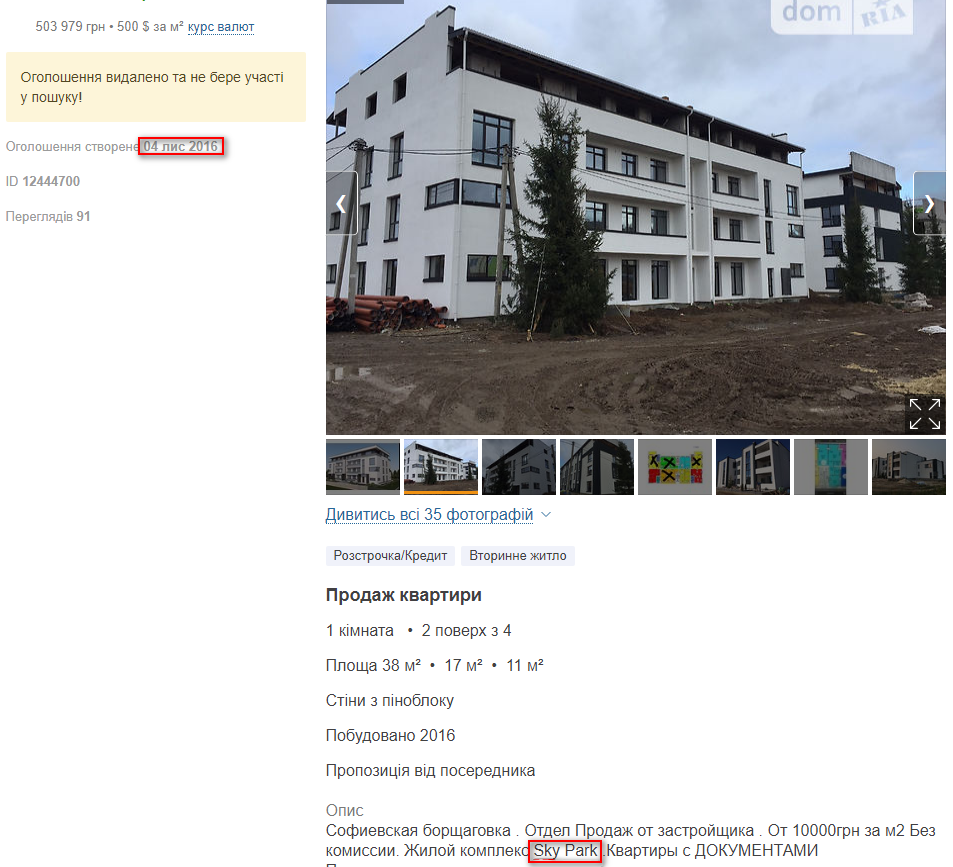
Task: Click the 'Розстрочка/Кредит' tag
Action: tap(390, 555)
